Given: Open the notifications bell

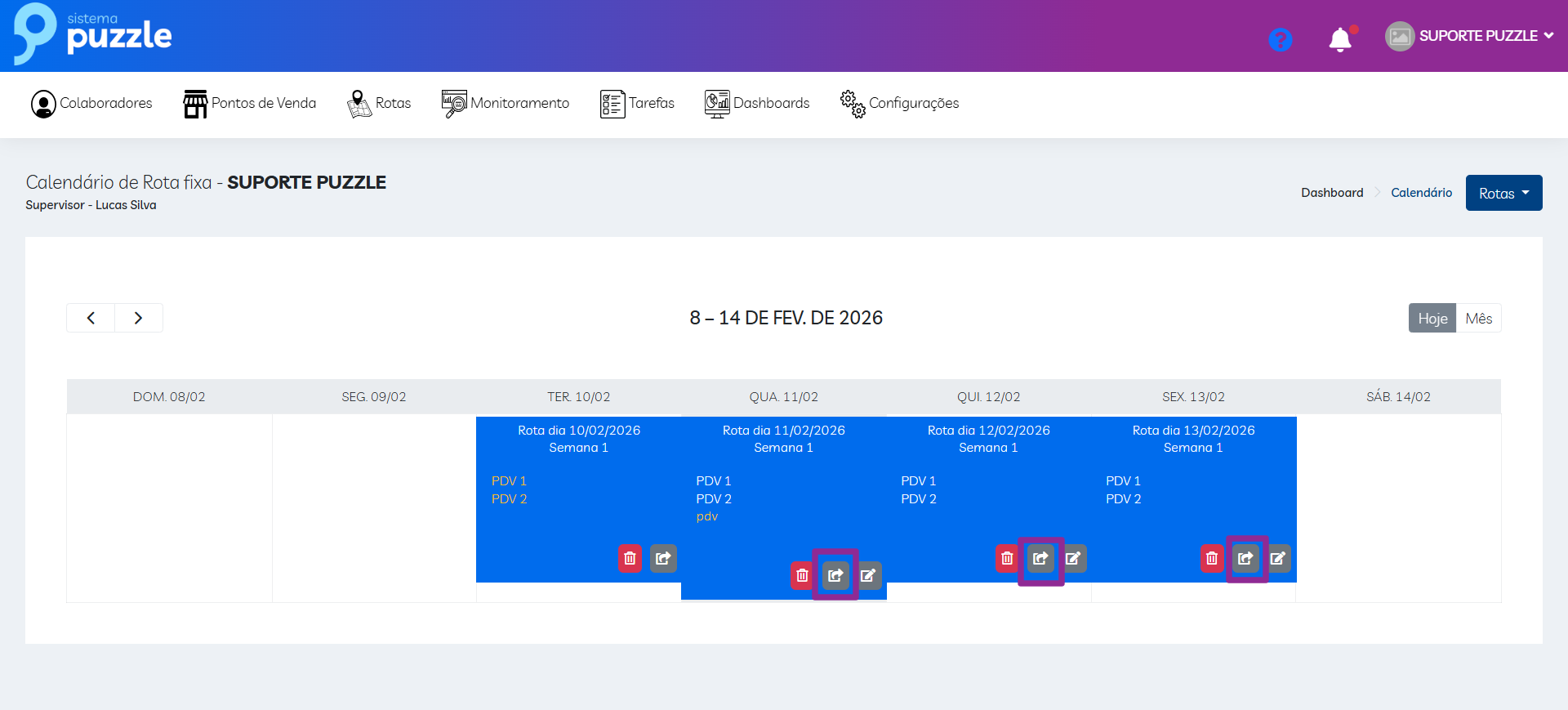Looking at the screenshot, I should click(1340, 38).
